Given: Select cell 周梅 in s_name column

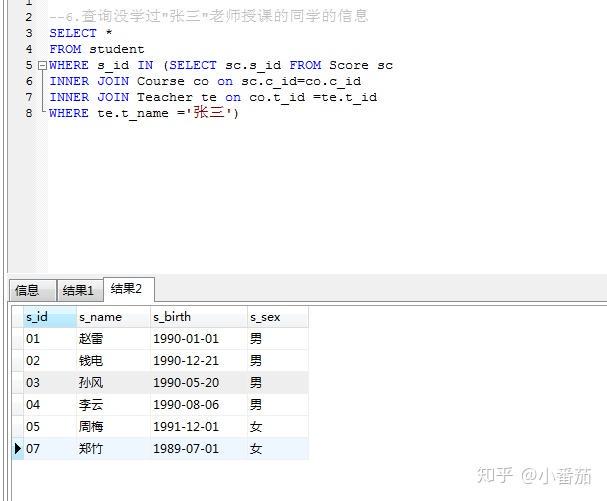Looking at the screenshot, I should click(x=113, y=427).
